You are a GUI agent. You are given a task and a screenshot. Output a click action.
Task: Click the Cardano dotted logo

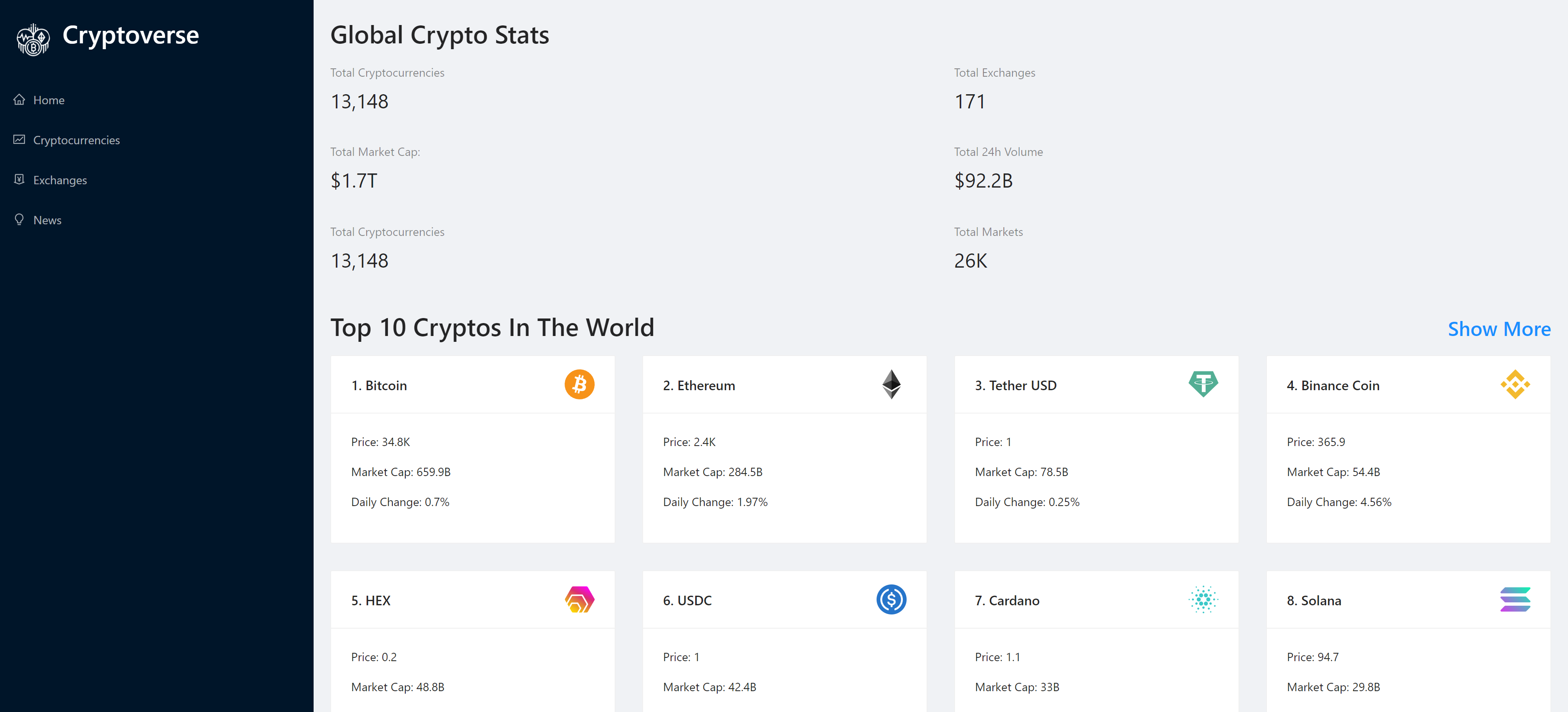click(1204, 599)
